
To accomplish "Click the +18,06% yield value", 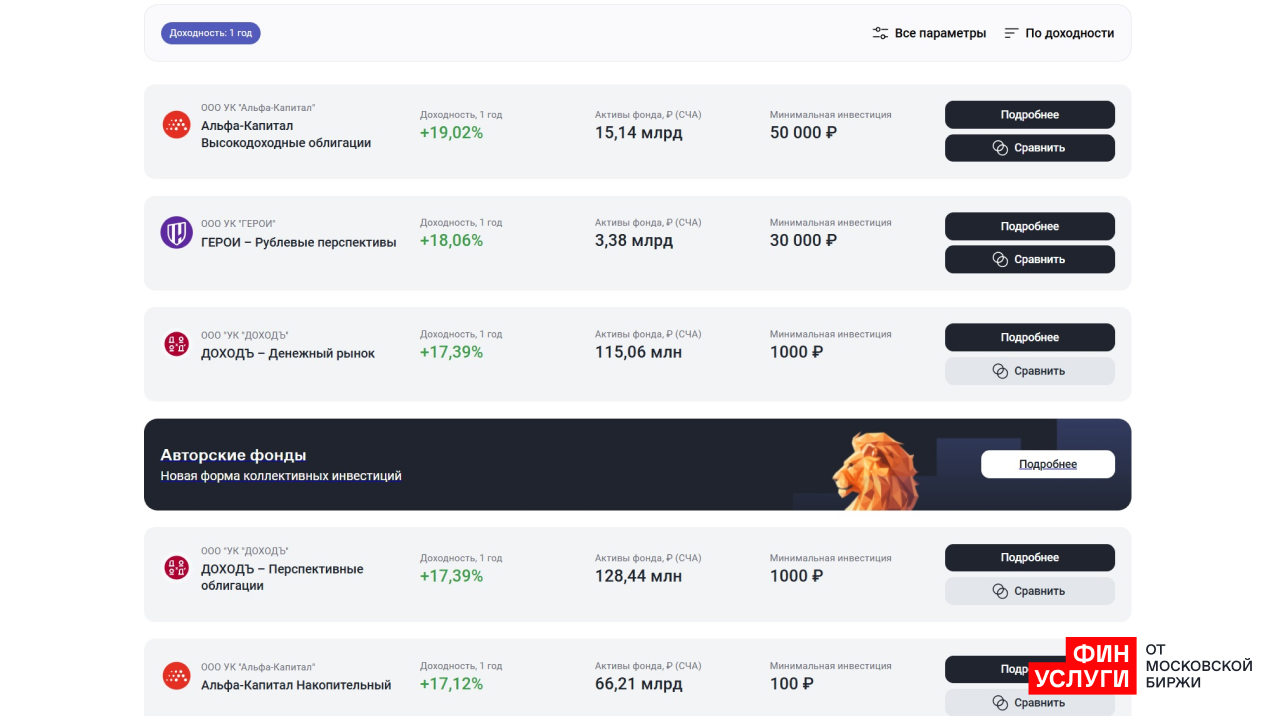I will (451, 241).
